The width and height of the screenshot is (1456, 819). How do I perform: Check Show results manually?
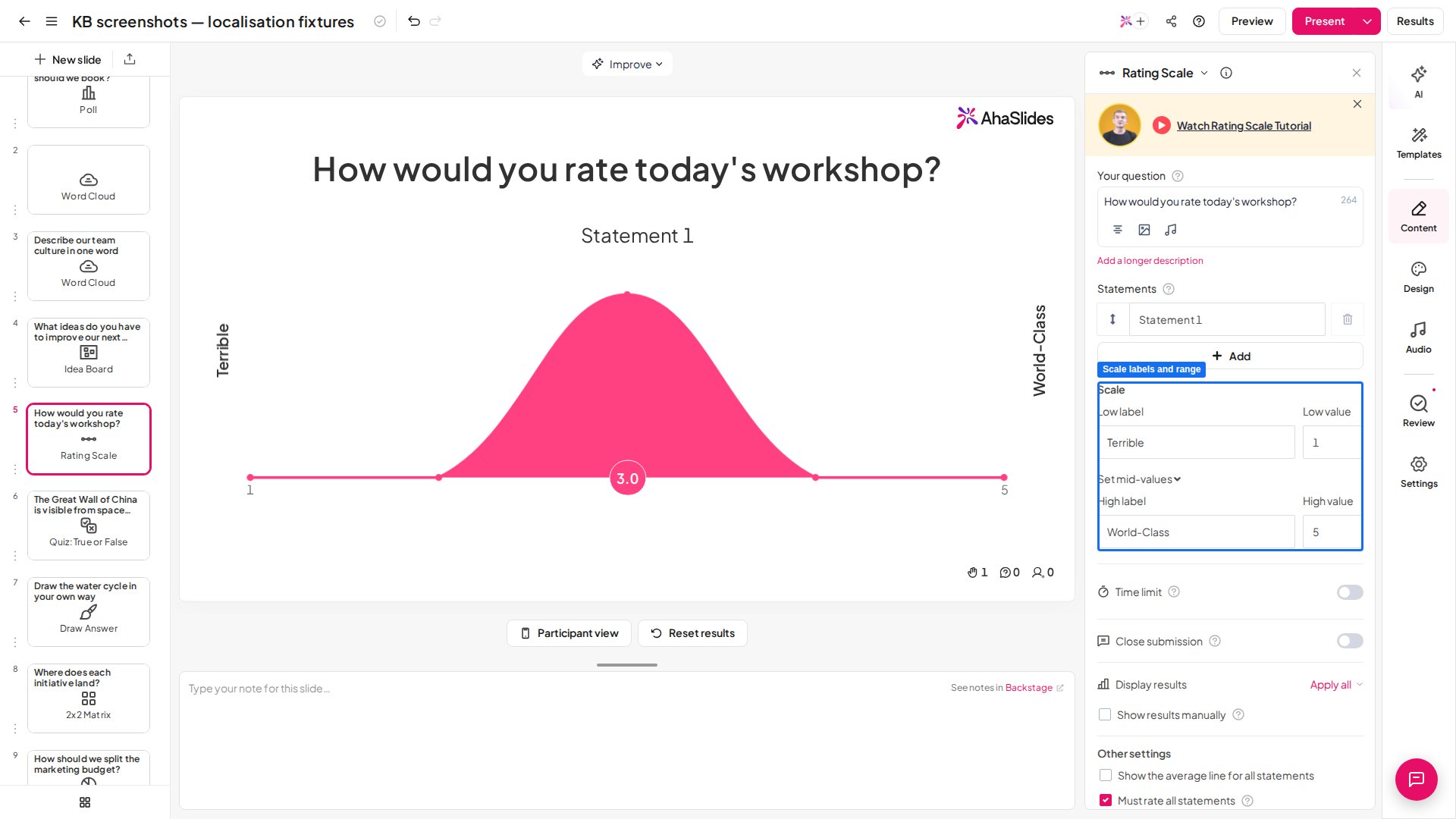pos(1105,715)
